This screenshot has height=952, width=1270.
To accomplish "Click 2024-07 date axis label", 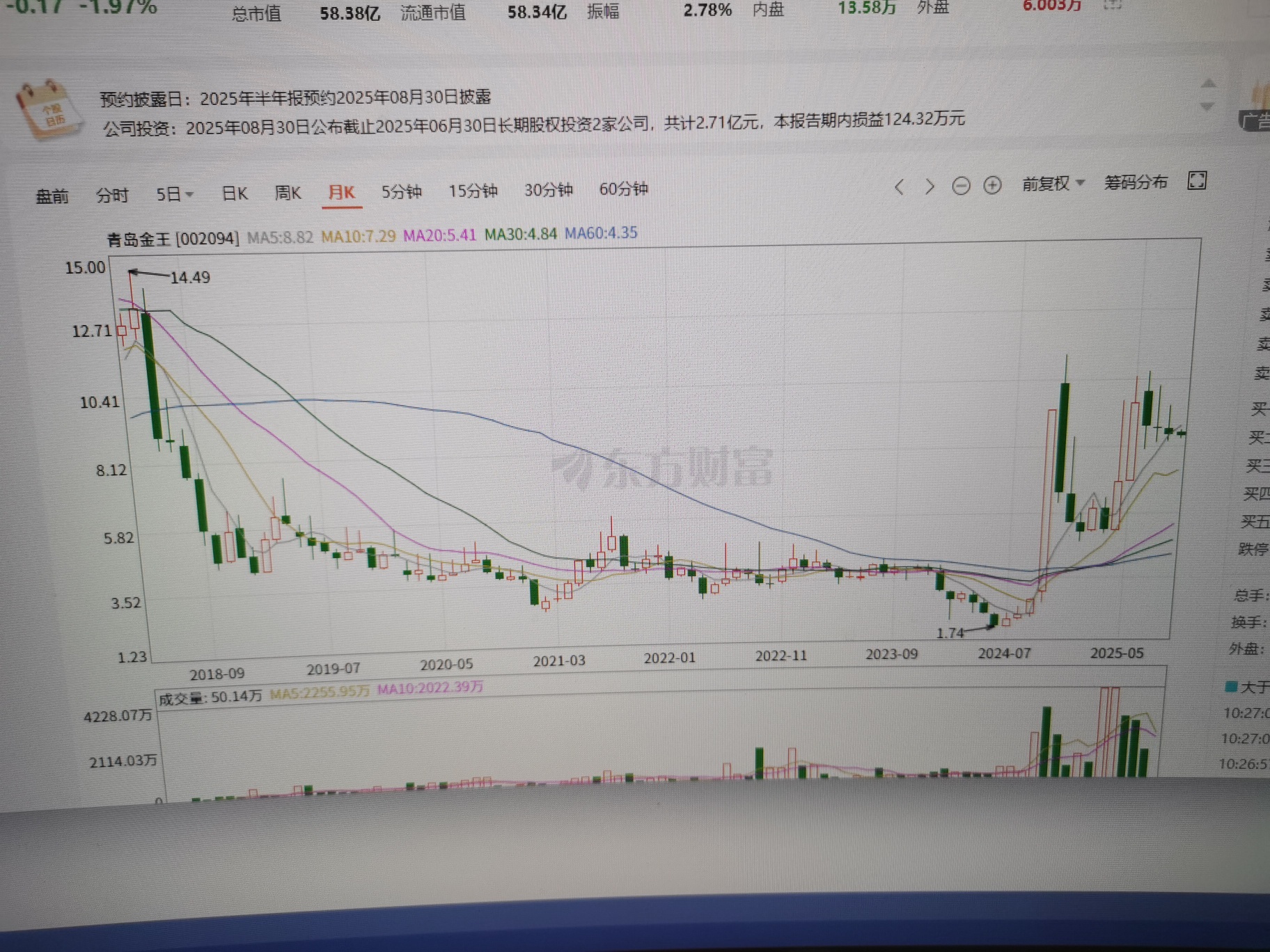I will [1003, 653].
